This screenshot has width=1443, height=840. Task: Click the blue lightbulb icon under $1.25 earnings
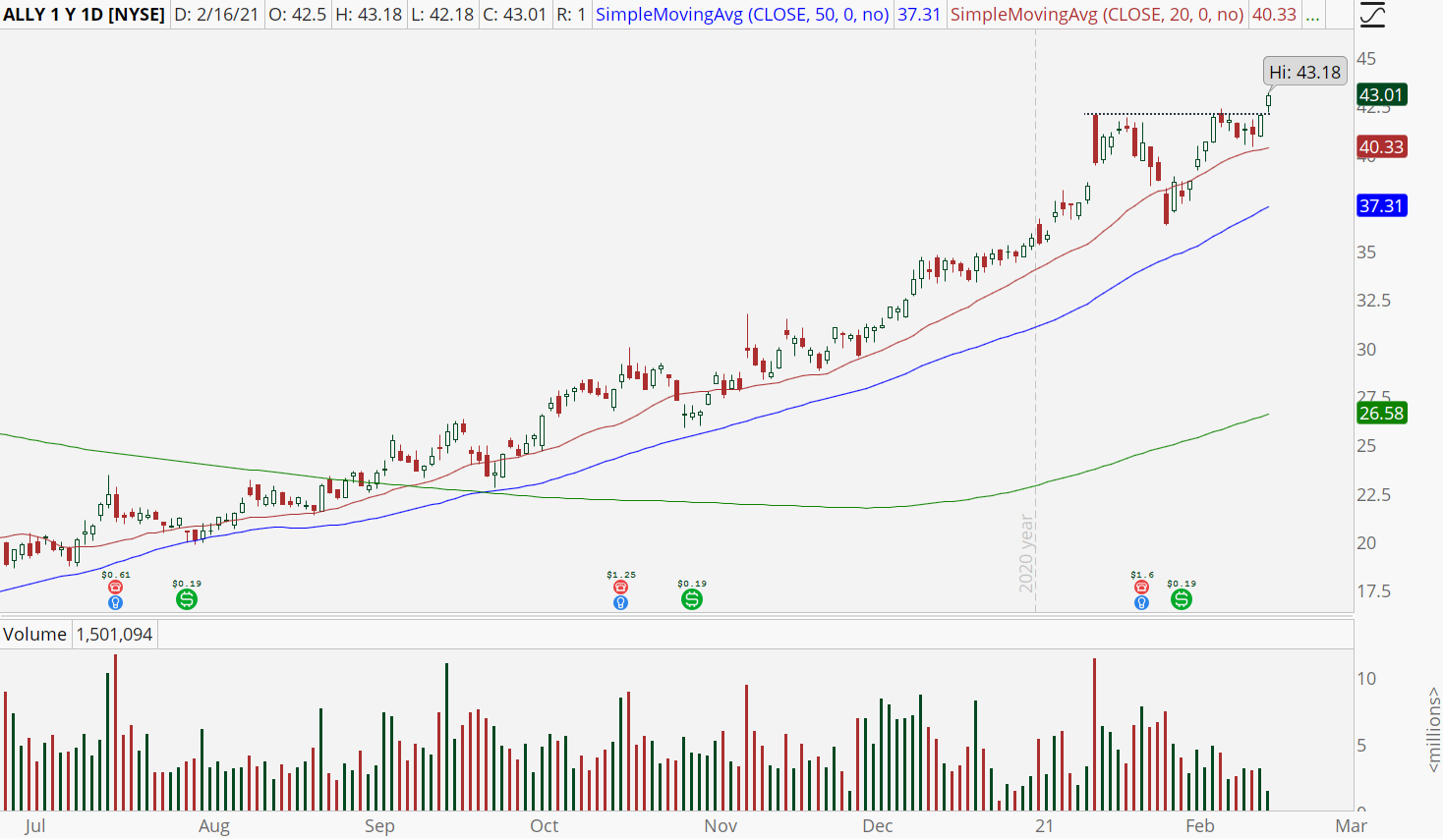point(620,602)
